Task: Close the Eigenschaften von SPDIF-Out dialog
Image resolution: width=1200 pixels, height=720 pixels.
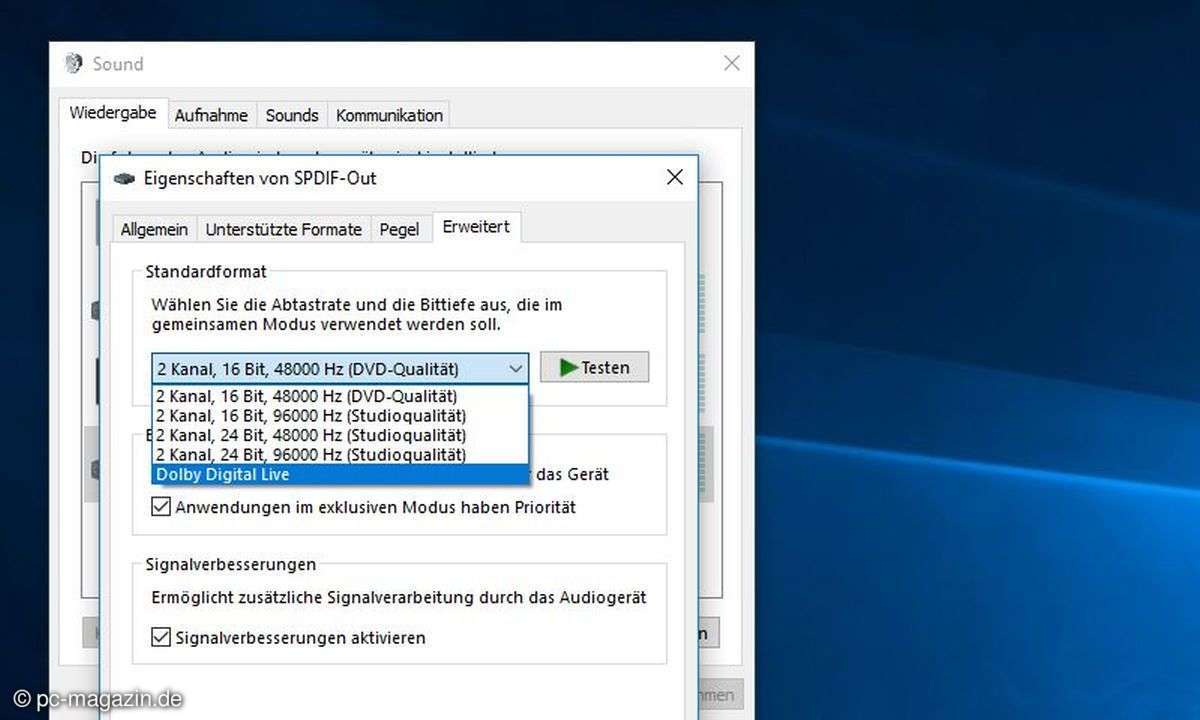Action: 675,178
